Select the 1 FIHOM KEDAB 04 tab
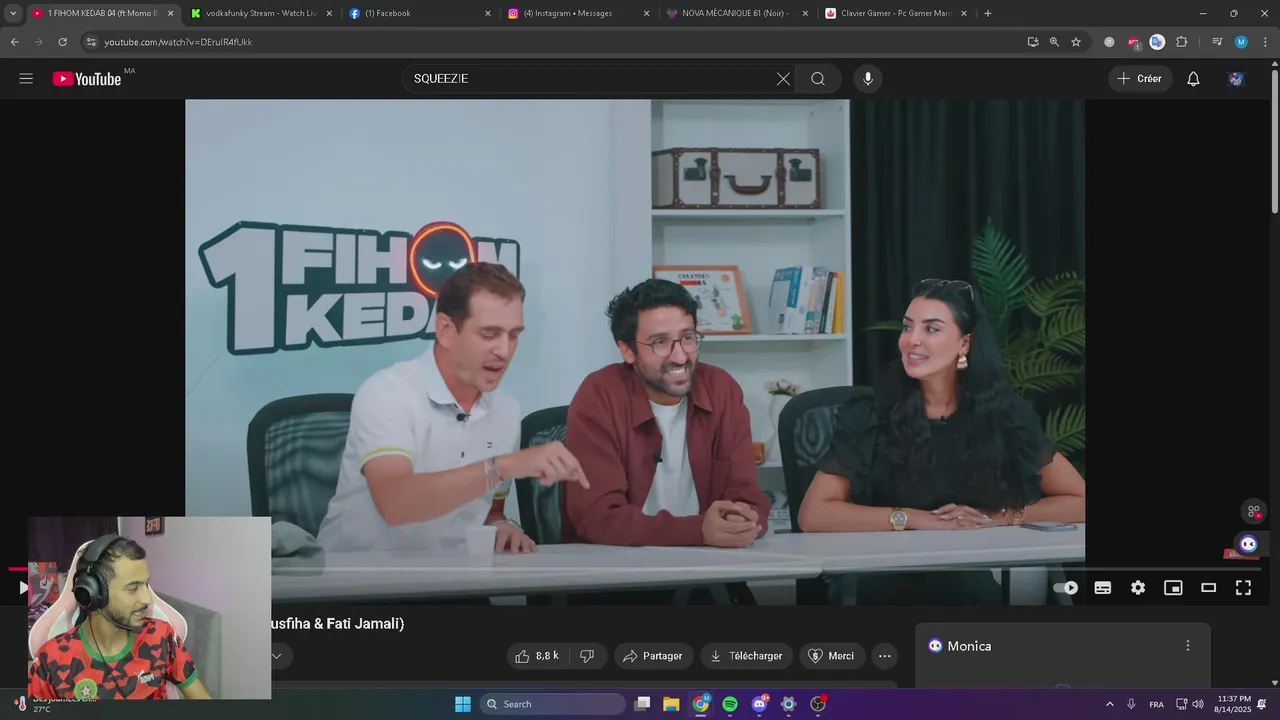The image size is (1280, 720). [x=100, y=13]
